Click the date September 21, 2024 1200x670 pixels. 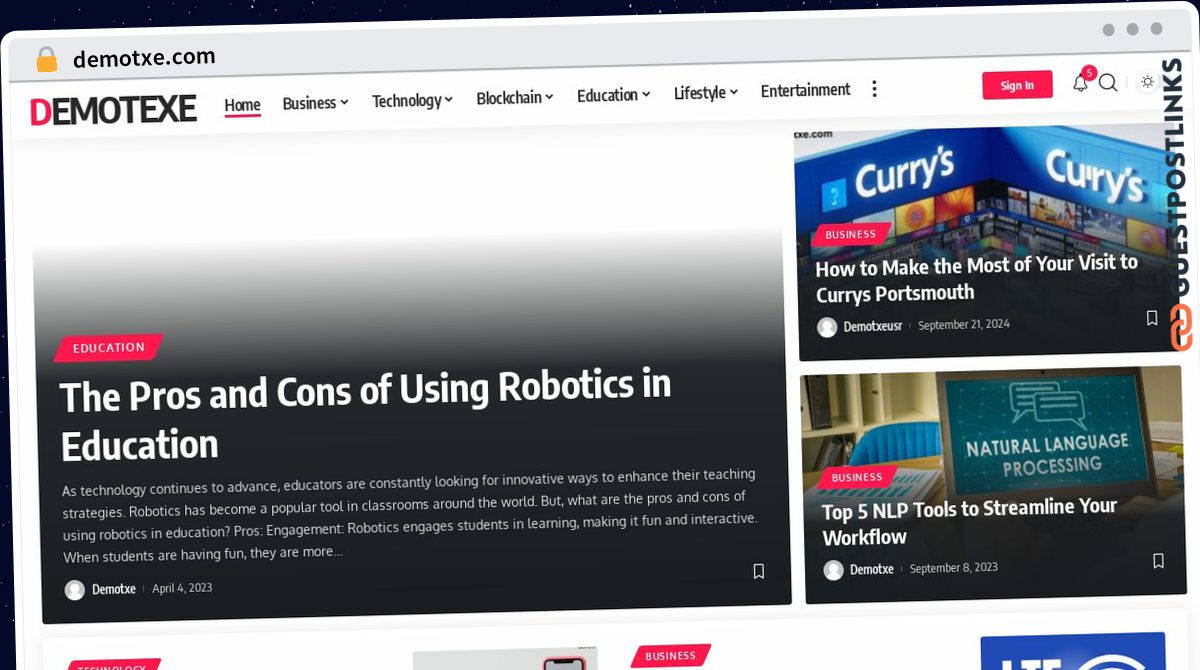click(964, 325)
